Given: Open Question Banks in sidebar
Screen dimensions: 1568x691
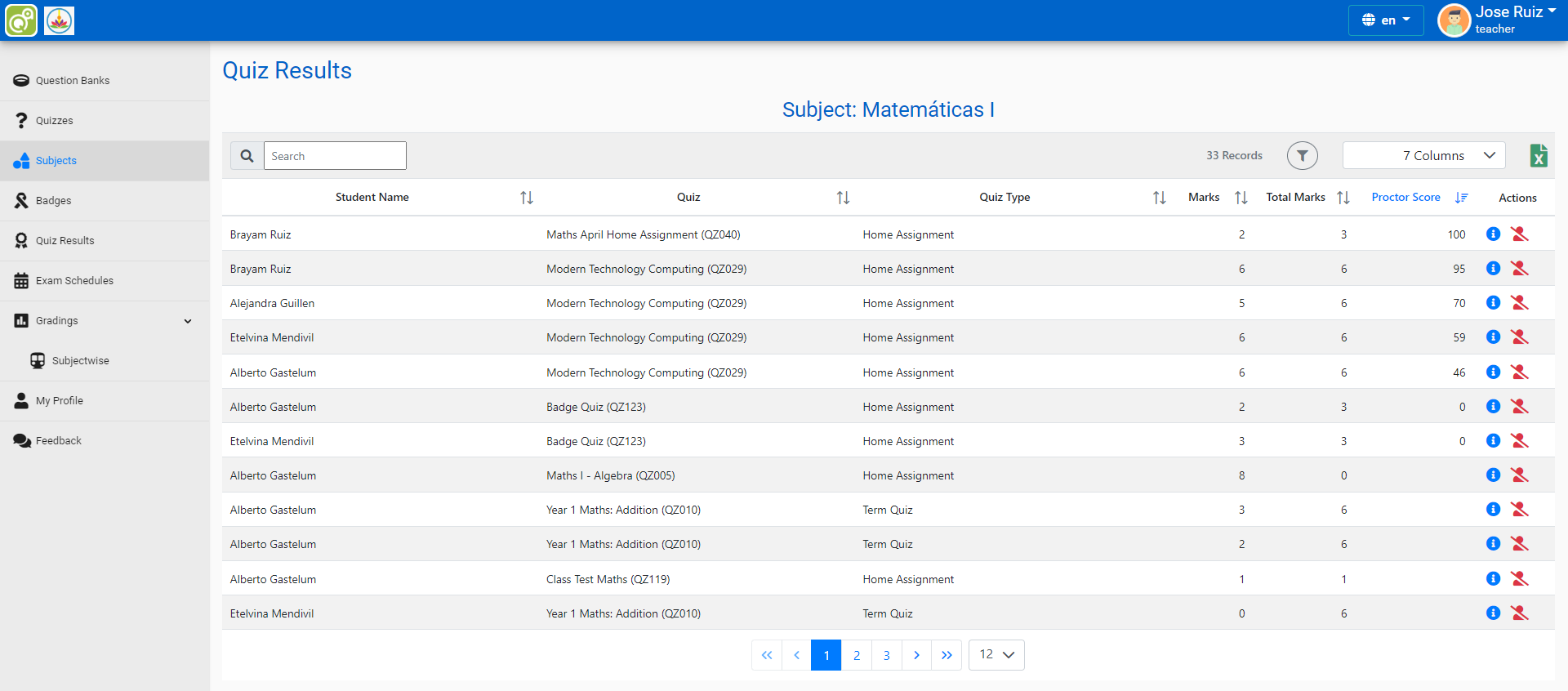Looking at the screenshot, I should 72,81.
